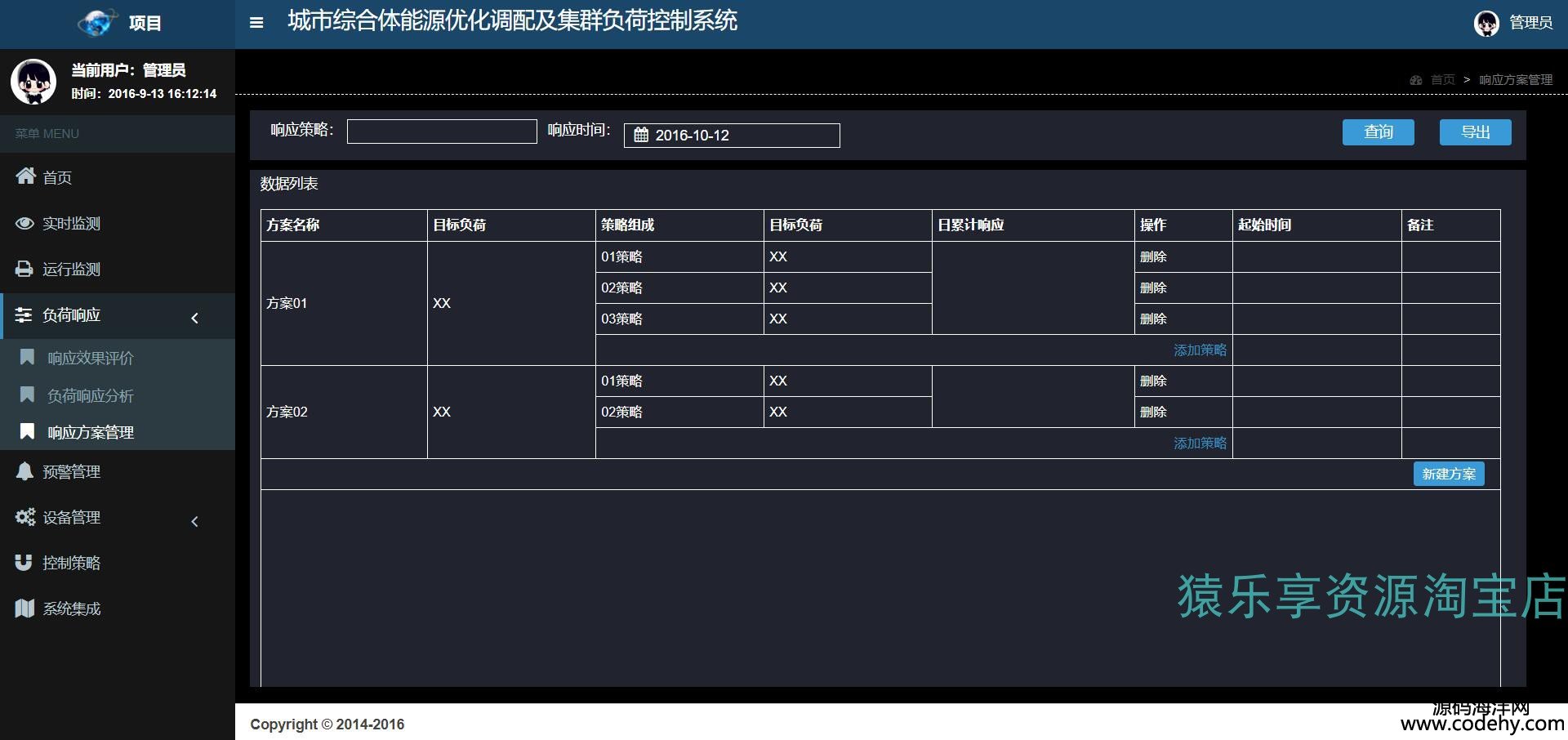The width and height of the screenshot is (1568, 740).
Task: Click the magnet icon for 控制策略
Action: coord(24,563)
